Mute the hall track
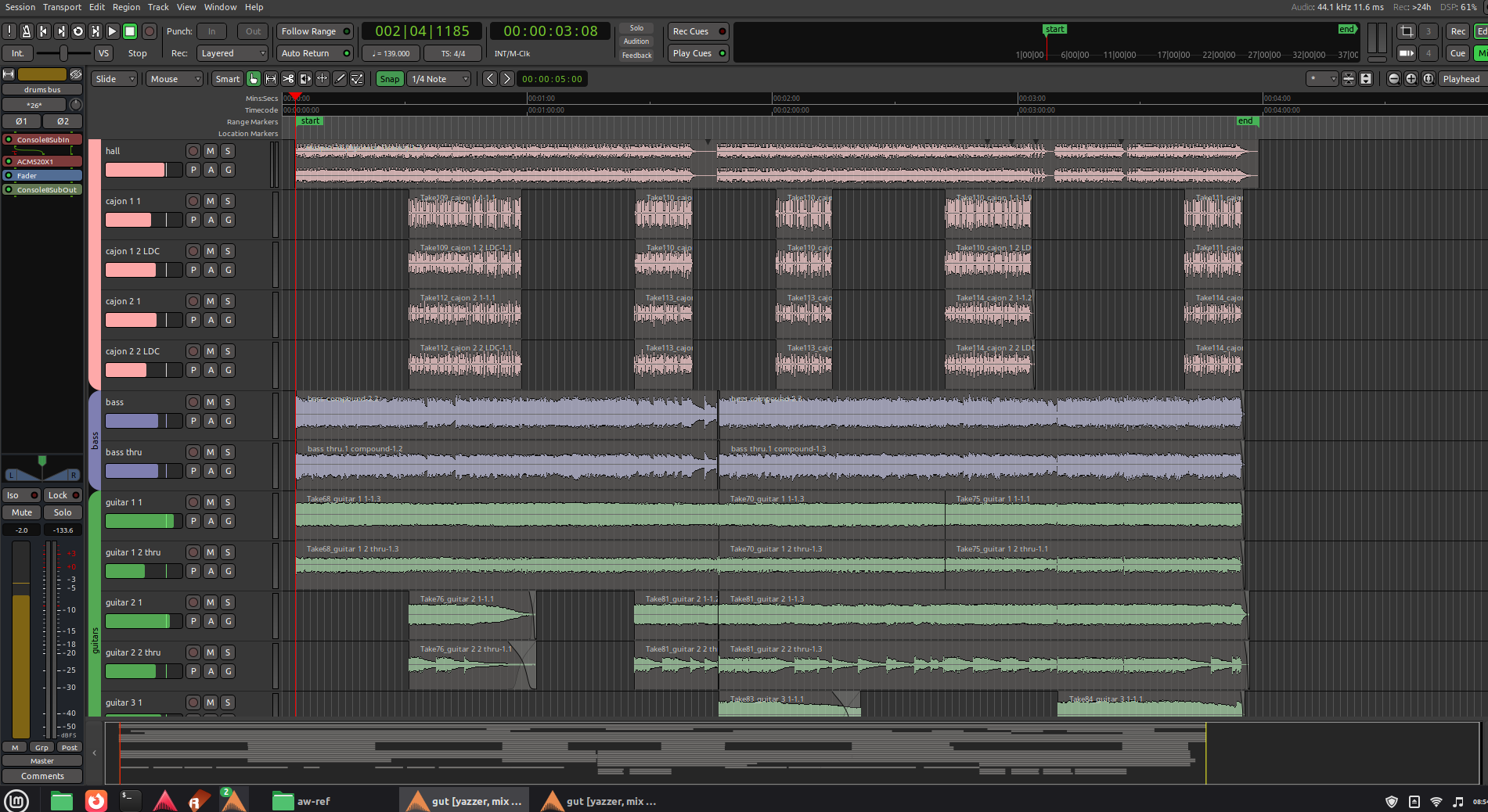Image resolution: width=1488 pixels, height=812 pixels. click(x=211, y=151)
